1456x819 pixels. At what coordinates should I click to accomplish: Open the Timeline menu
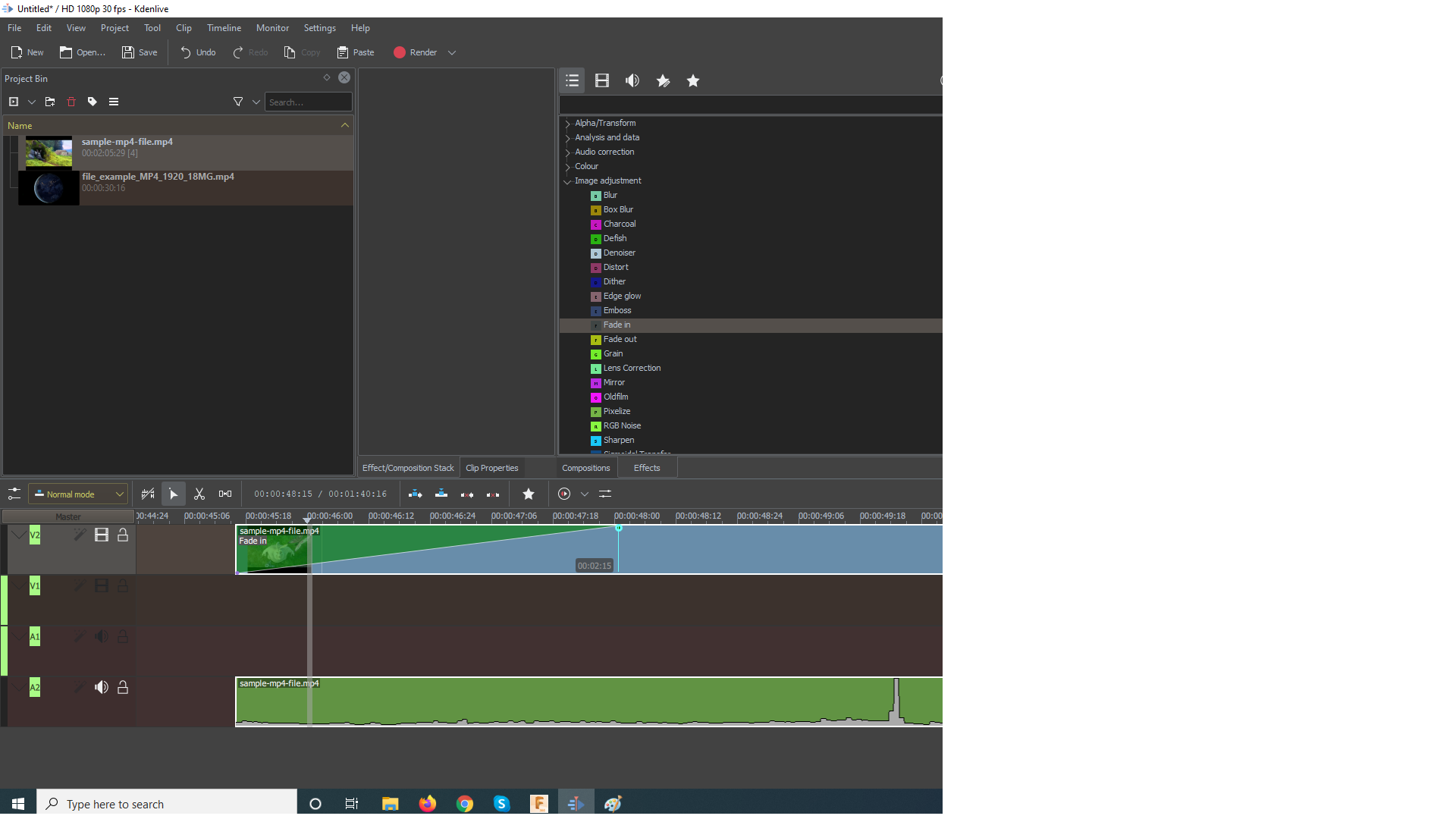coord(224,28)
